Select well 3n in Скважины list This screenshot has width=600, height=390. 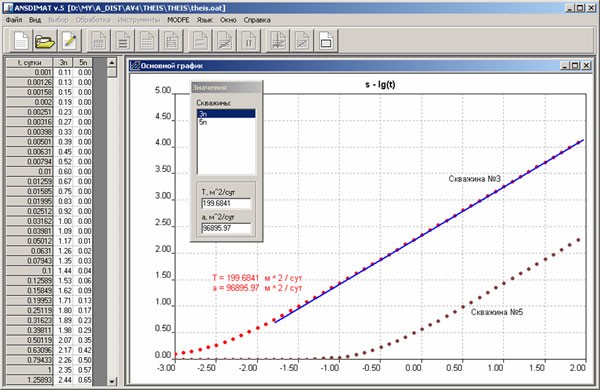click(x=226, y=114)
